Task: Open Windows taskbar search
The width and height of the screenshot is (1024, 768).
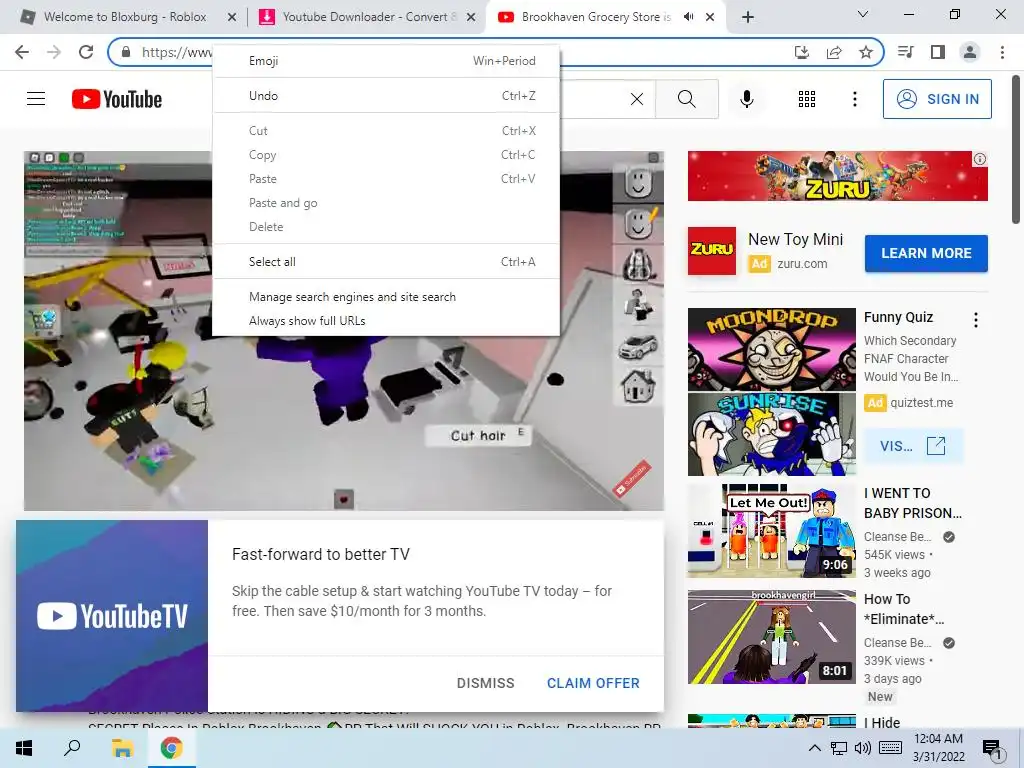Action: click(72, 748)
